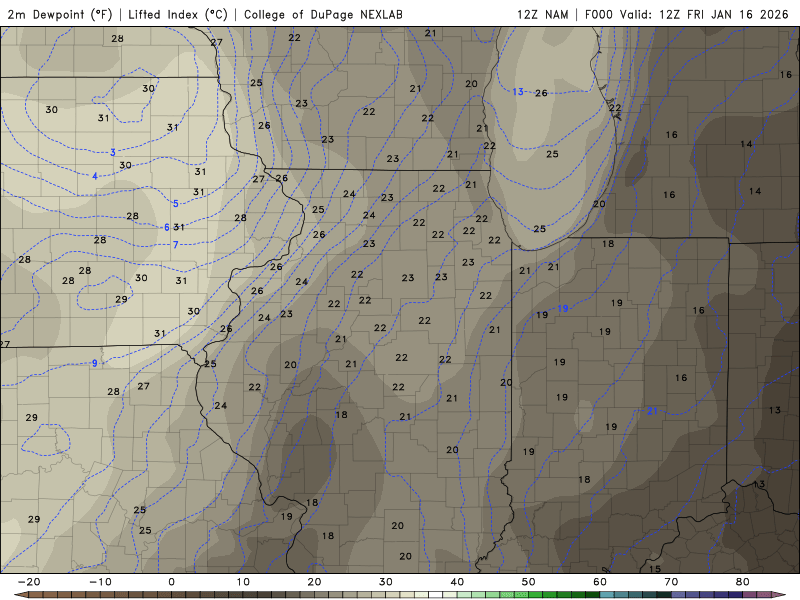
Task: Click the "60" tick on the color scale
Action: pos(600,582)
